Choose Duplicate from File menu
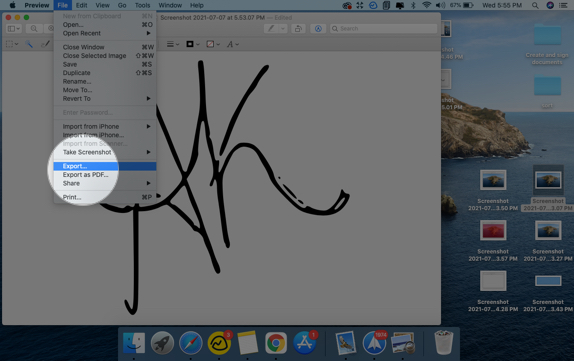Viewport: 574px width, 361px height. (x=105, y=73)
